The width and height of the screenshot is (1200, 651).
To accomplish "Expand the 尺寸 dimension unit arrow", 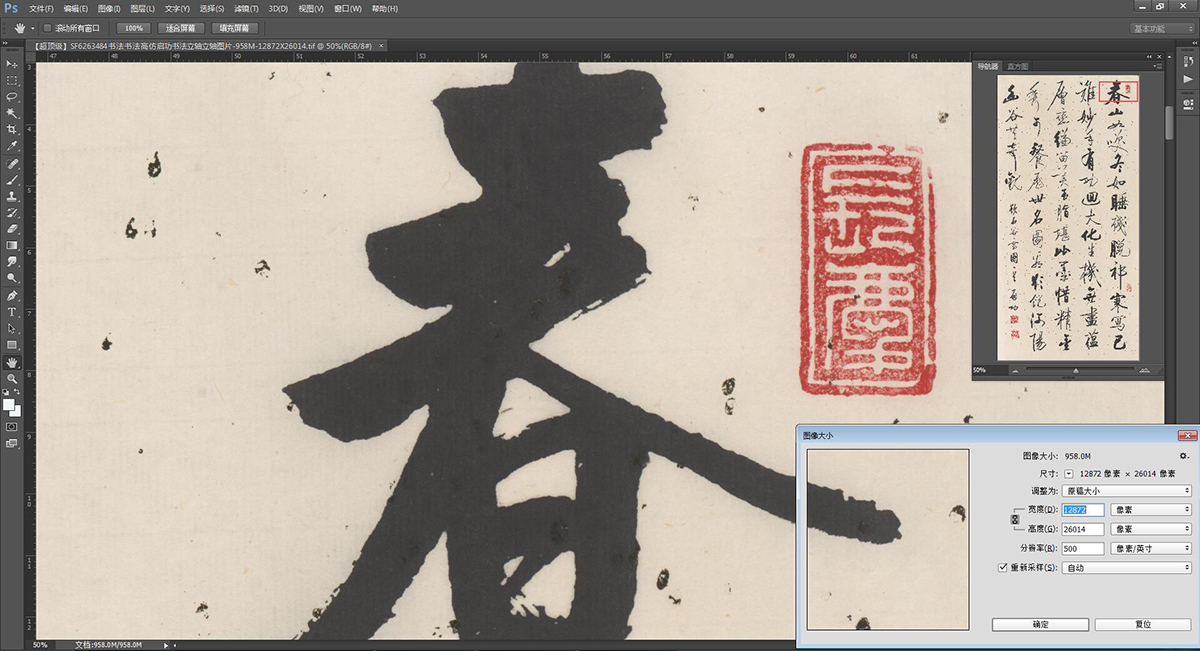I will (1068, 473).
